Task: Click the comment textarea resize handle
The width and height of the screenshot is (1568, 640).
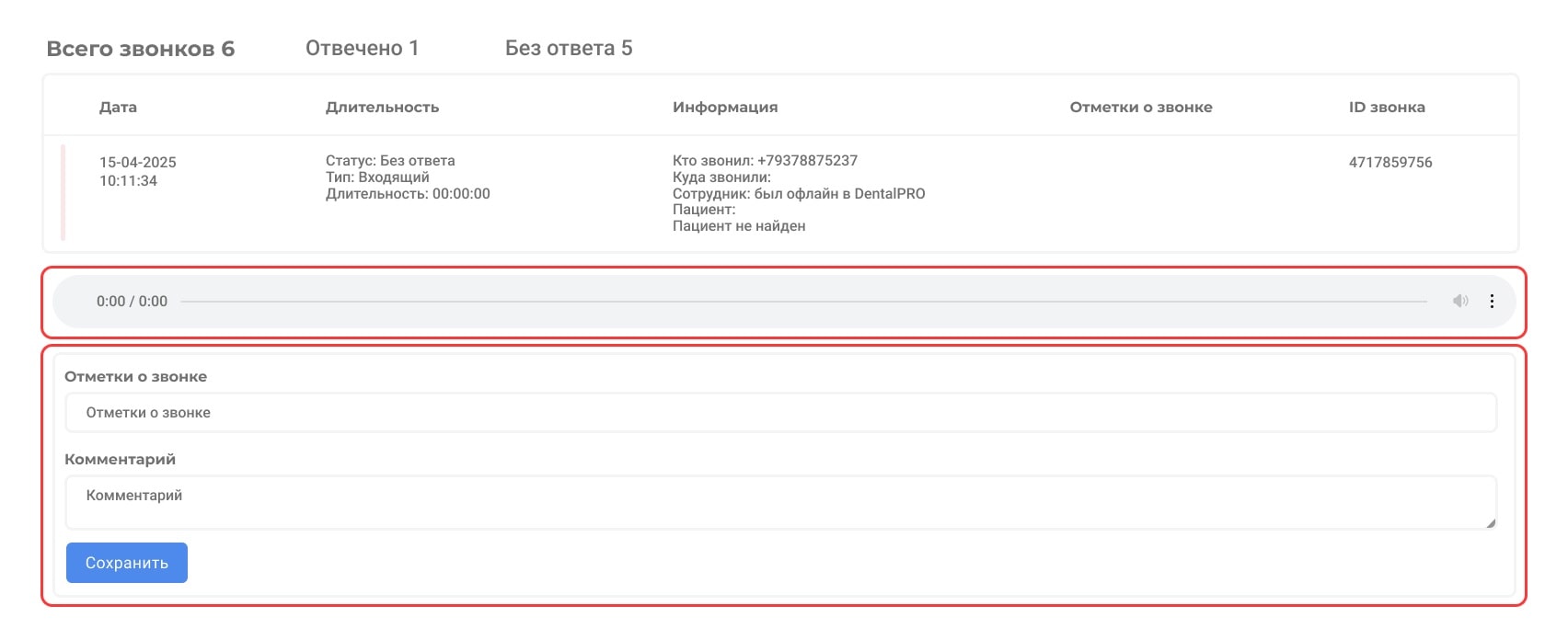Action: (x=1491, y=523)
